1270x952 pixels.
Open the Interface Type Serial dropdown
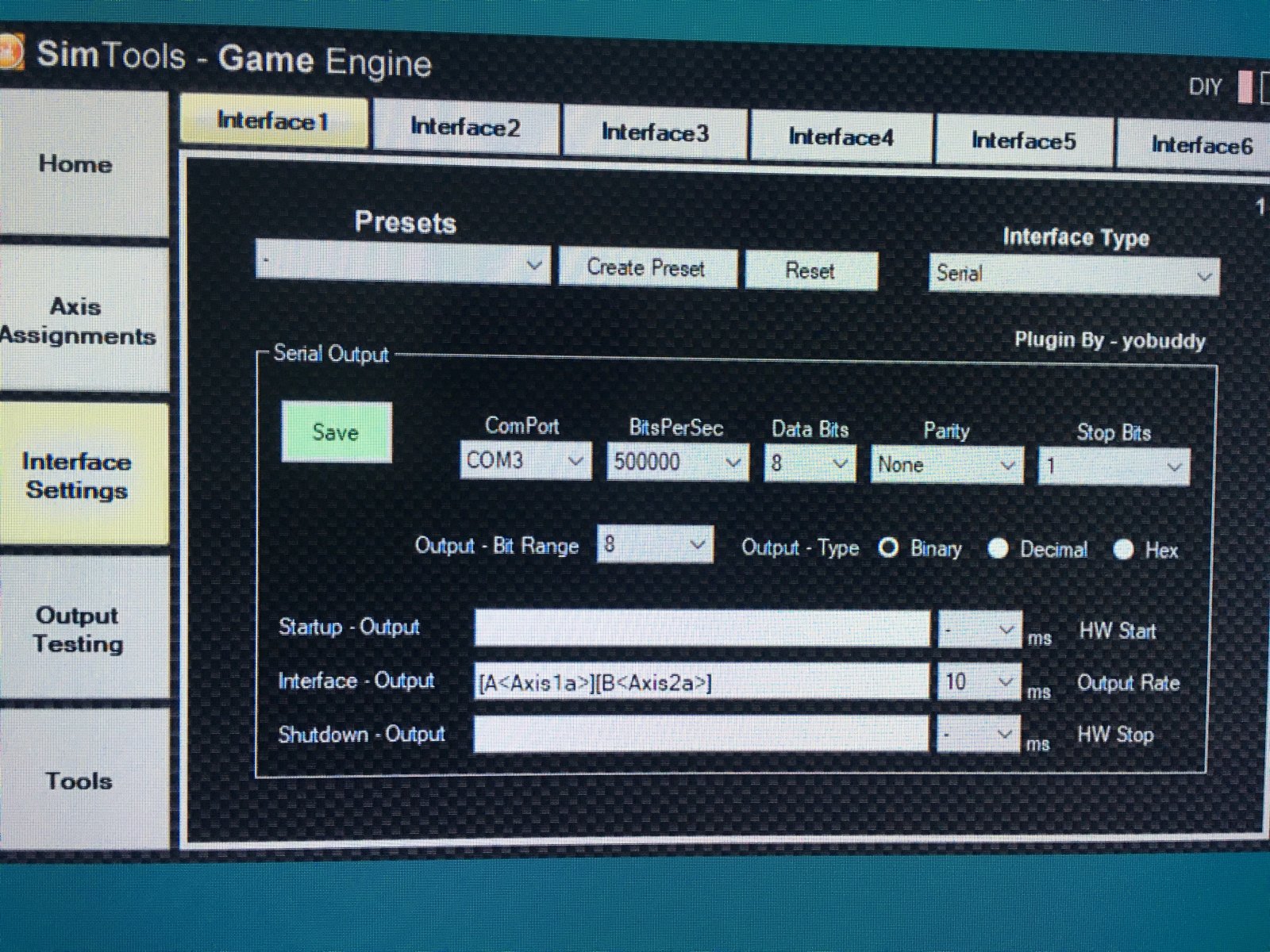pyautogui.click(x=1073, y=274)
